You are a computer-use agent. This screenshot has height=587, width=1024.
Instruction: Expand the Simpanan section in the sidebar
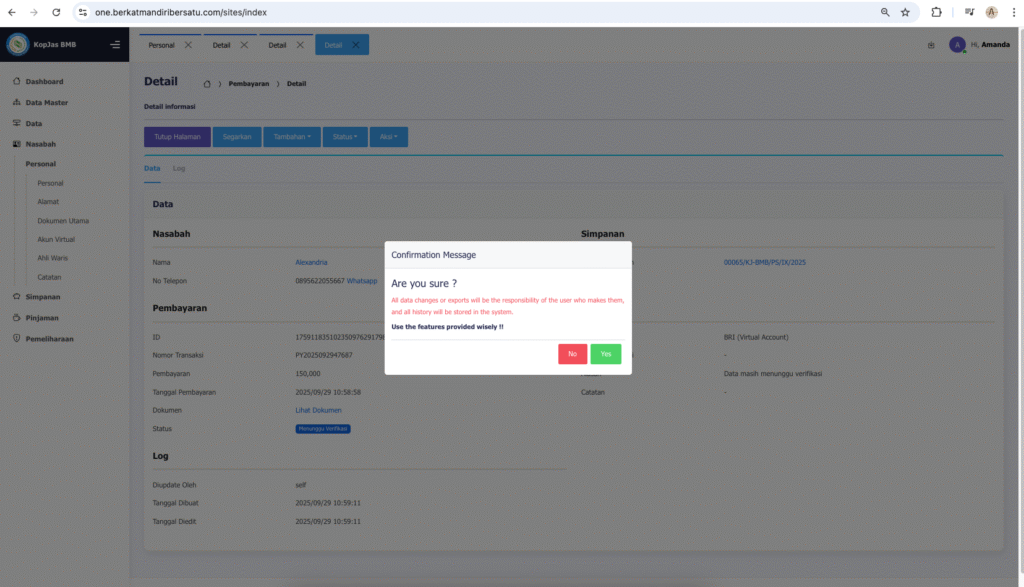click(x=43, y=297)
